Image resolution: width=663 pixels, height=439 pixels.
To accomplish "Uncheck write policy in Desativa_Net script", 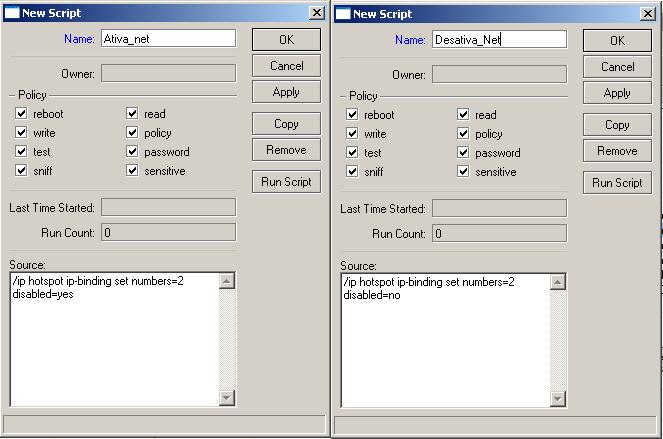I will tap(353, 134).
